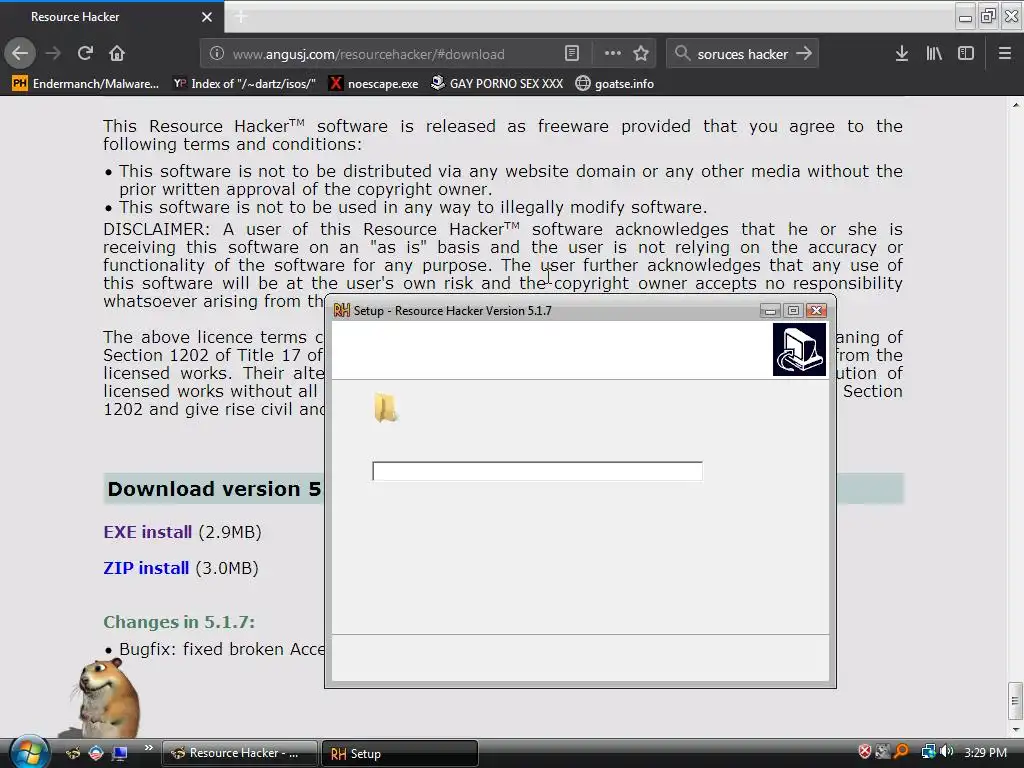Click page scrollbar up arrow
This screenshot has width=1024, height=768.
coord(1015,104)
